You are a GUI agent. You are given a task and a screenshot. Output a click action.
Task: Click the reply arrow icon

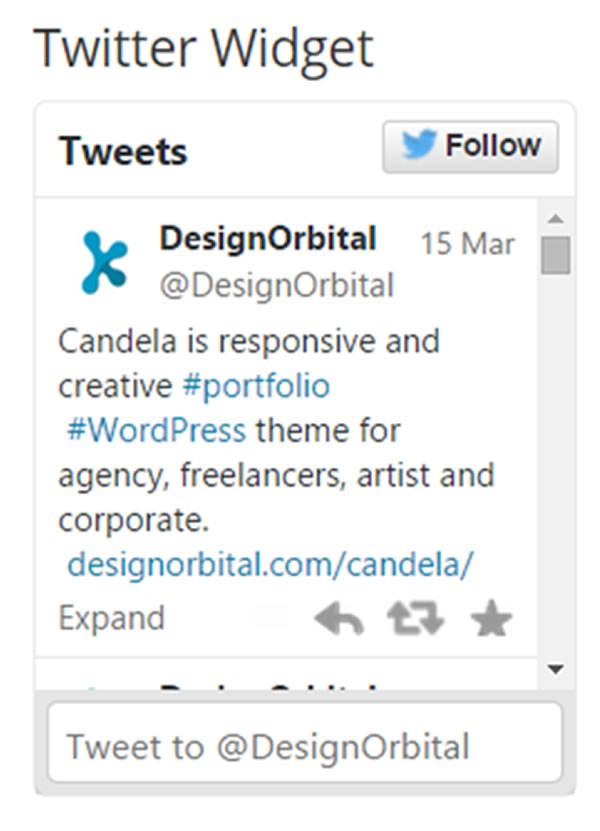(x=339, y=618)
